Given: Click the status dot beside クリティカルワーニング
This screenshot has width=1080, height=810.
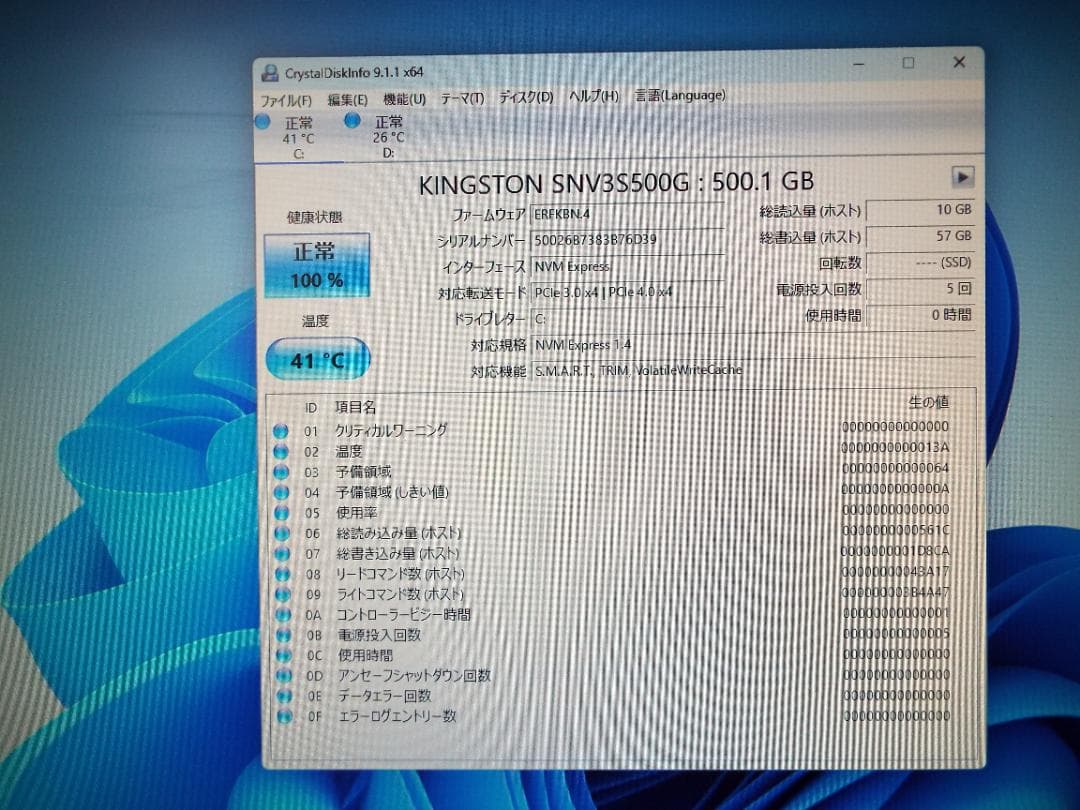Looking at the screenshot, I should click(282, 430).
